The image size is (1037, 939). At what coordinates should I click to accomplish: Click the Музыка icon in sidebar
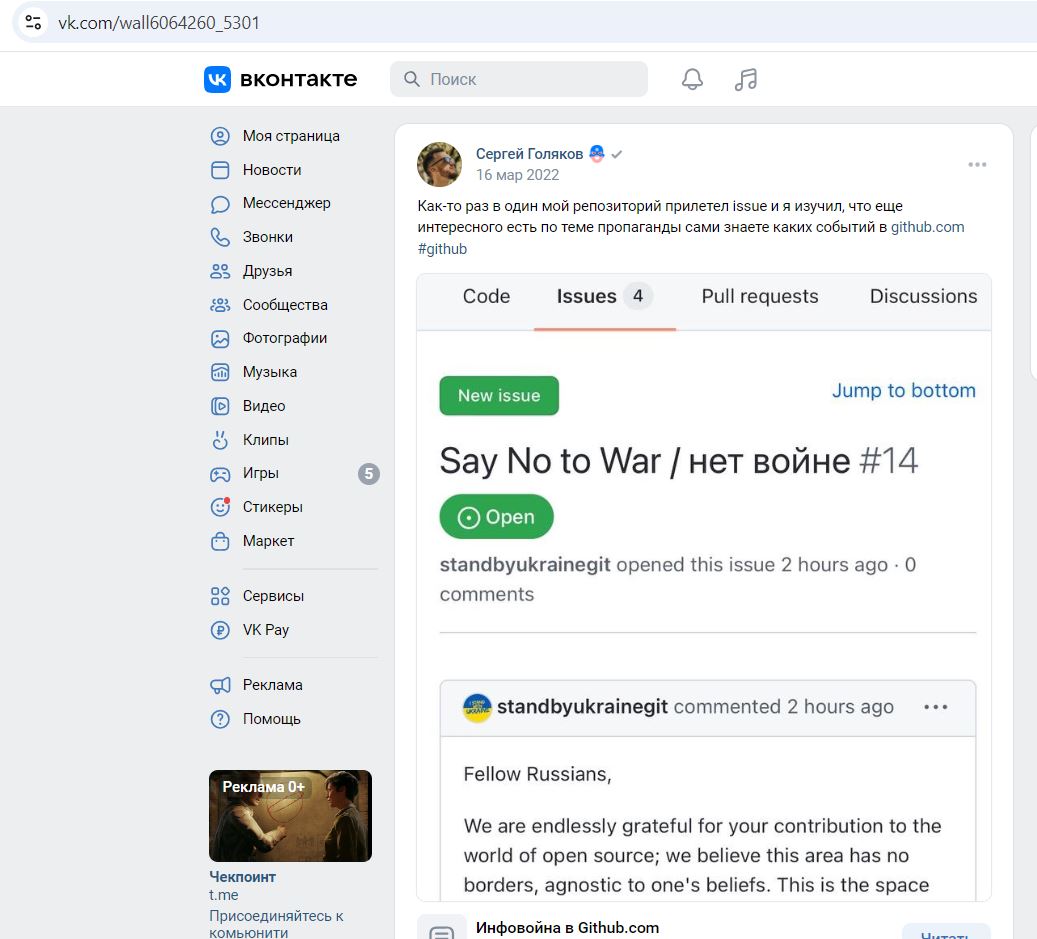220,372
